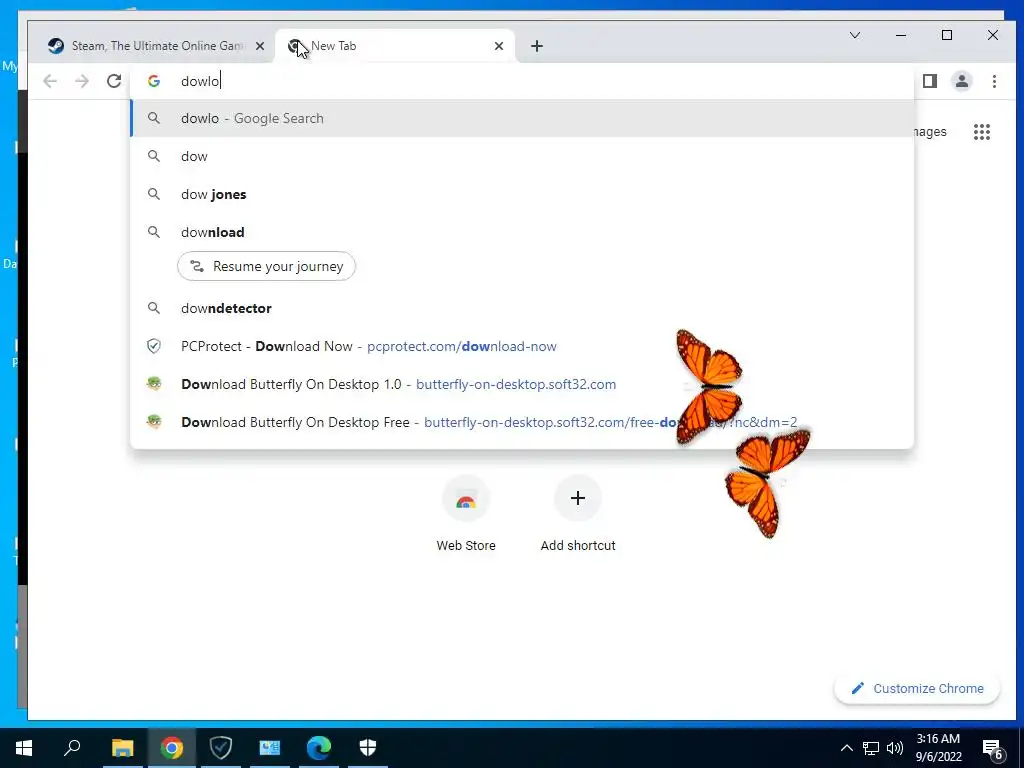Open the notification center icon
The width and height of the screenshot is (1024, 768).
pos(993,748)
